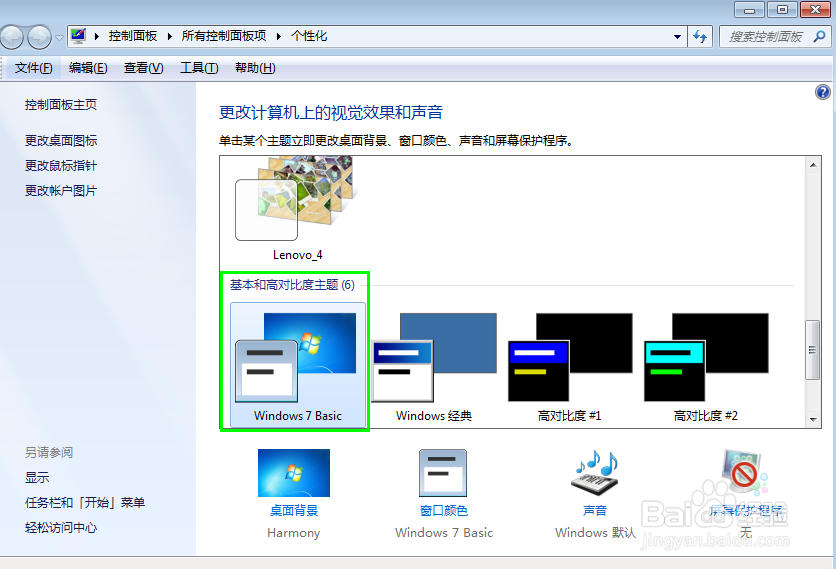Click the 基本和高对比度主题 (6) group header
The width and height of the screenshot is (836, 569).
coord(292,285)
